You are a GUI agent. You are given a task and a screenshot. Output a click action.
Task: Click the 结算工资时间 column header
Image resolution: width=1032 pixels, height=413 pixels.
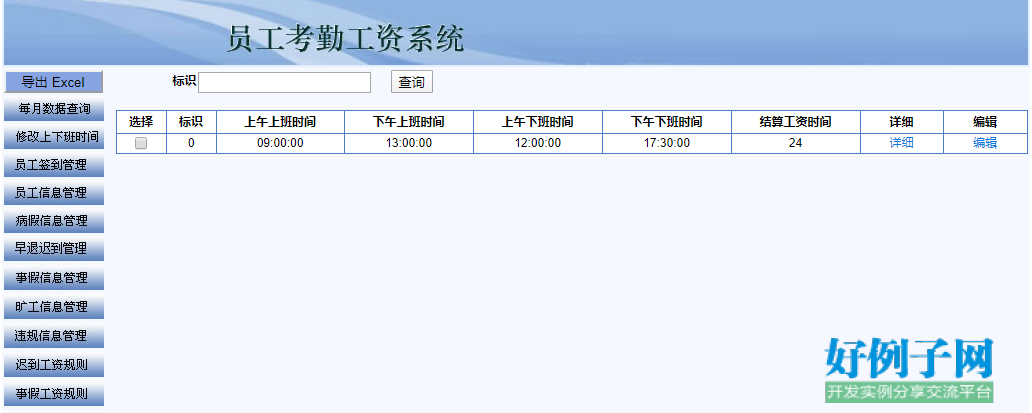[796, 122]
